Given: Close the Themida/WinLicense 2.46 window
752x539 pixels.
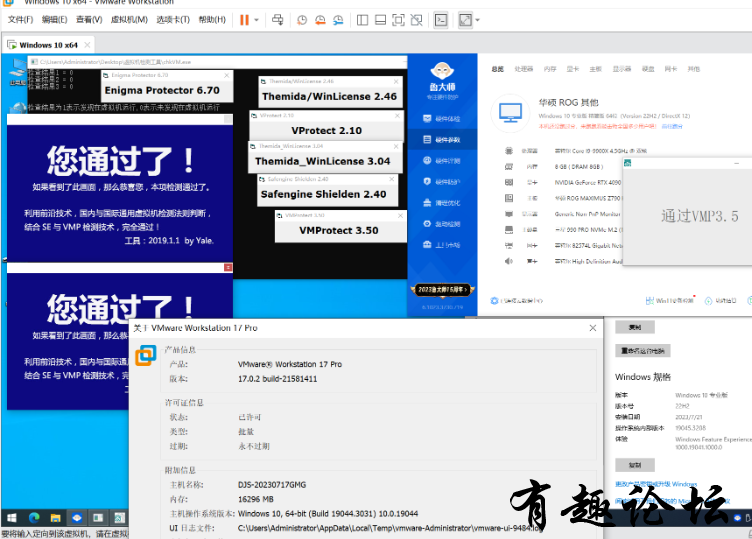Looking at the screenshot, I should (396, 82).
